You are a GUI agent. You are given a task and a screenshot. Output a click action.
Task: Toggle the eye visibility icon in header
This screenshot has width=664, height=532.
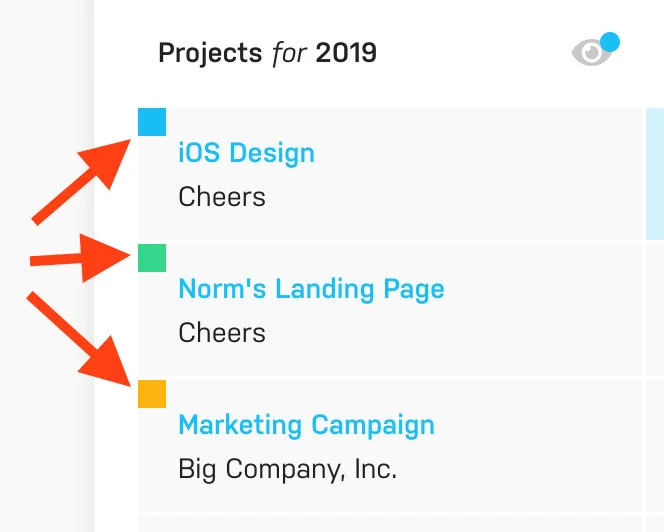pyautogui.click(x=592, y=53)
